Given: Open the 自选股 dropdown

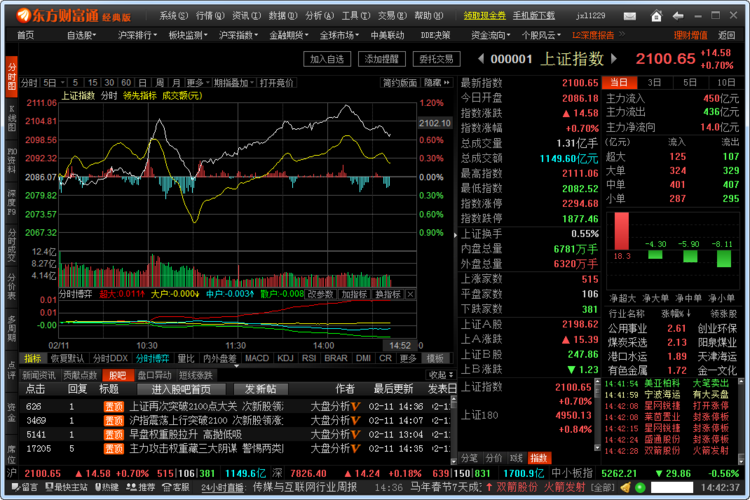Looking at the screenshot, I should point(81,35).
